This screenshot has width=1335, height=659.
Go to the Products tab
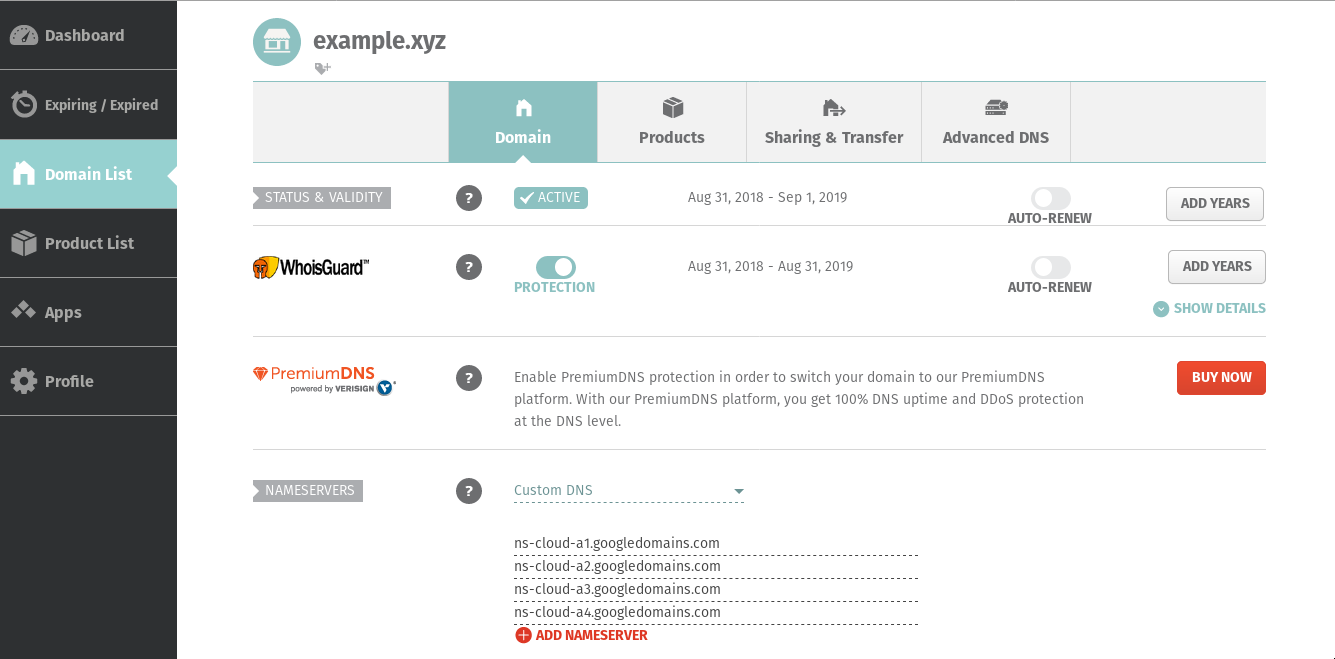click(671, 122)
